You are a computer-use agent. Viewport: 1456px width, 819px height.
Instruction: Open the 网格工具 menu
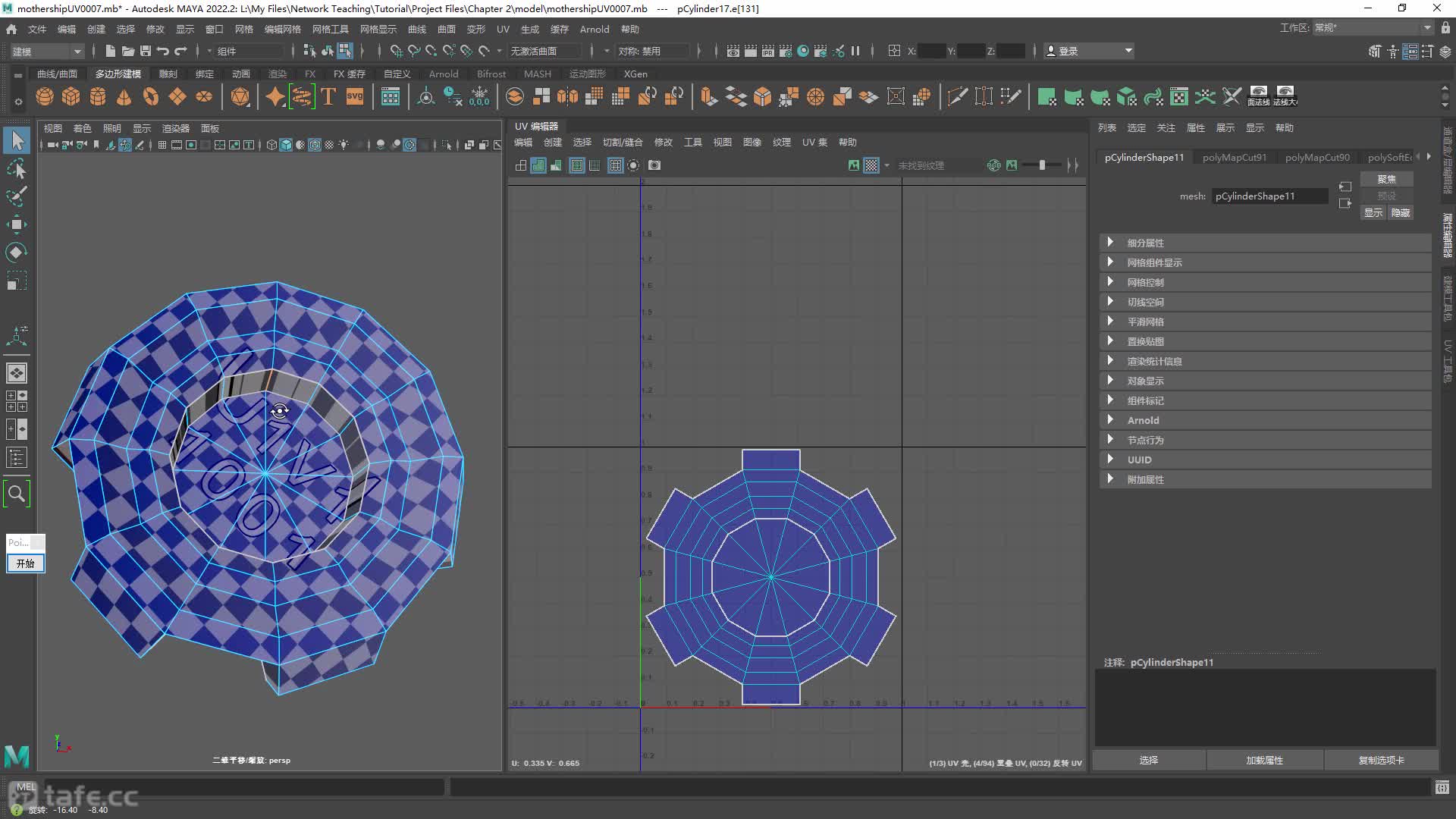(331, 29)
